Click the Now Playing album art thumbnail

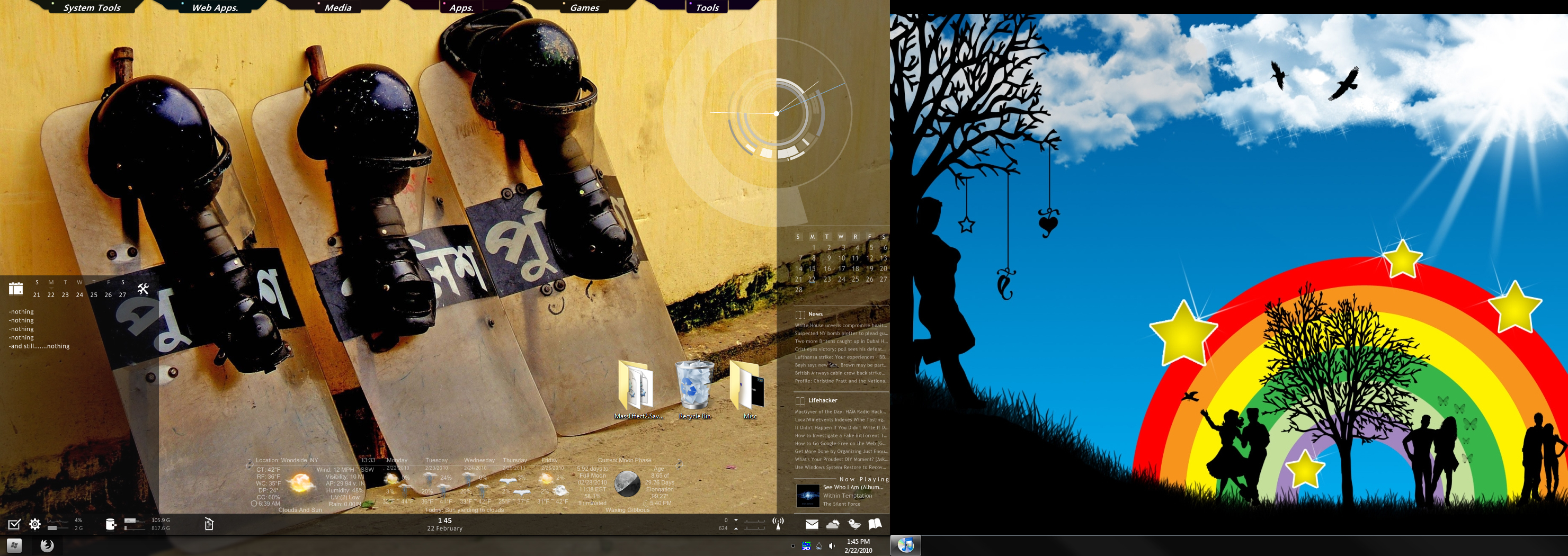tap(808, 496)
